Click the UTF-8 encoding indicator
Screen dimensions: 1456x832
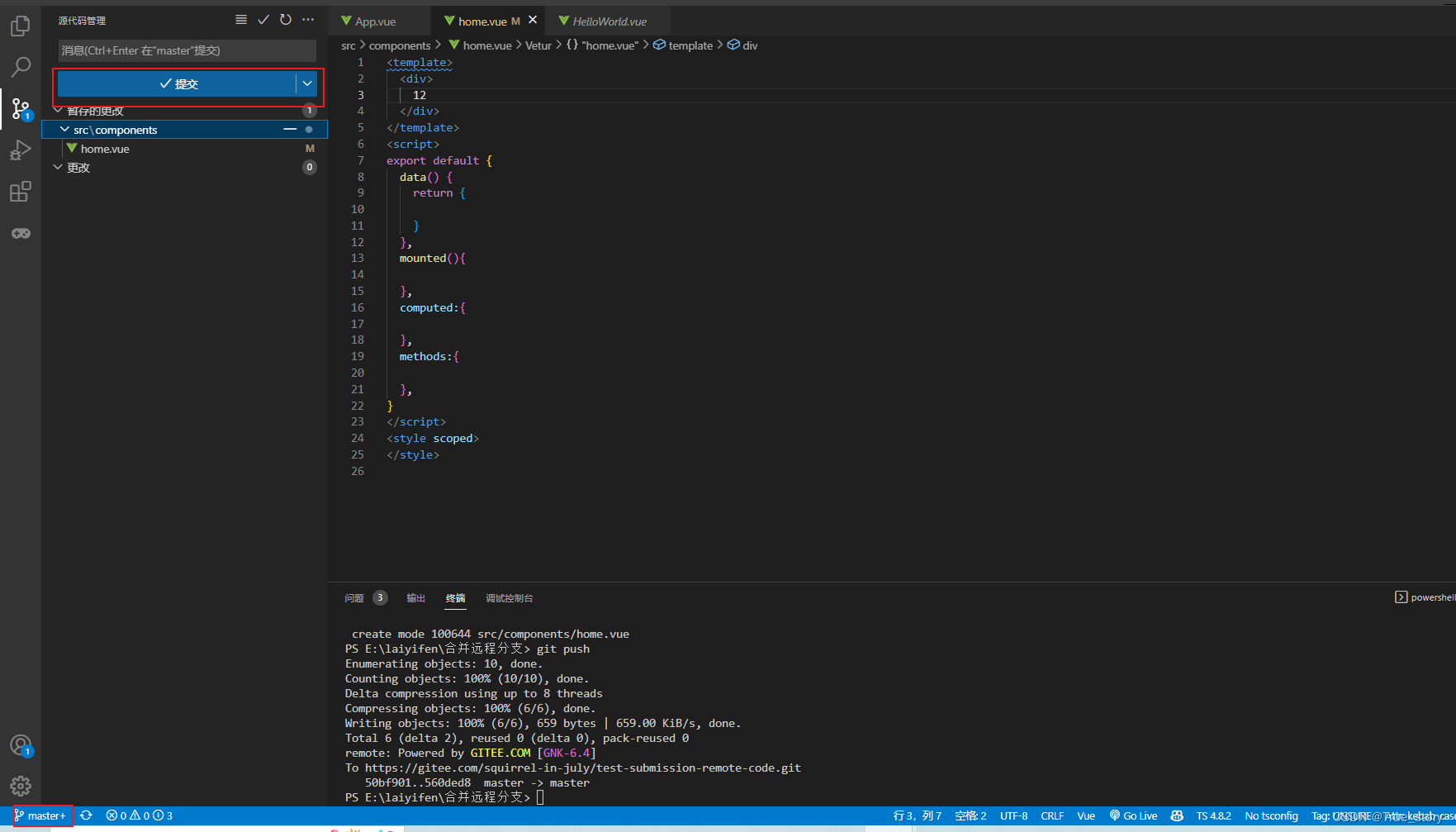pyautogui.click(x=1014, y=815)
